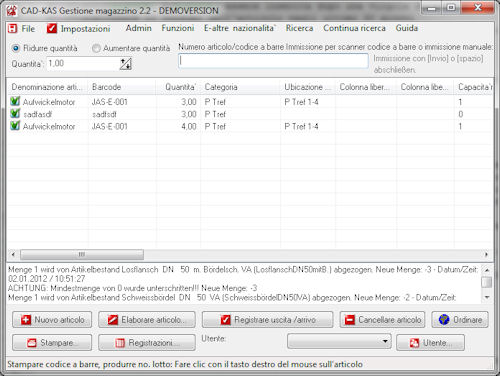Click the log panel scroll down arrow
Screen dimensions: 500x376
(x=487, y=297)
